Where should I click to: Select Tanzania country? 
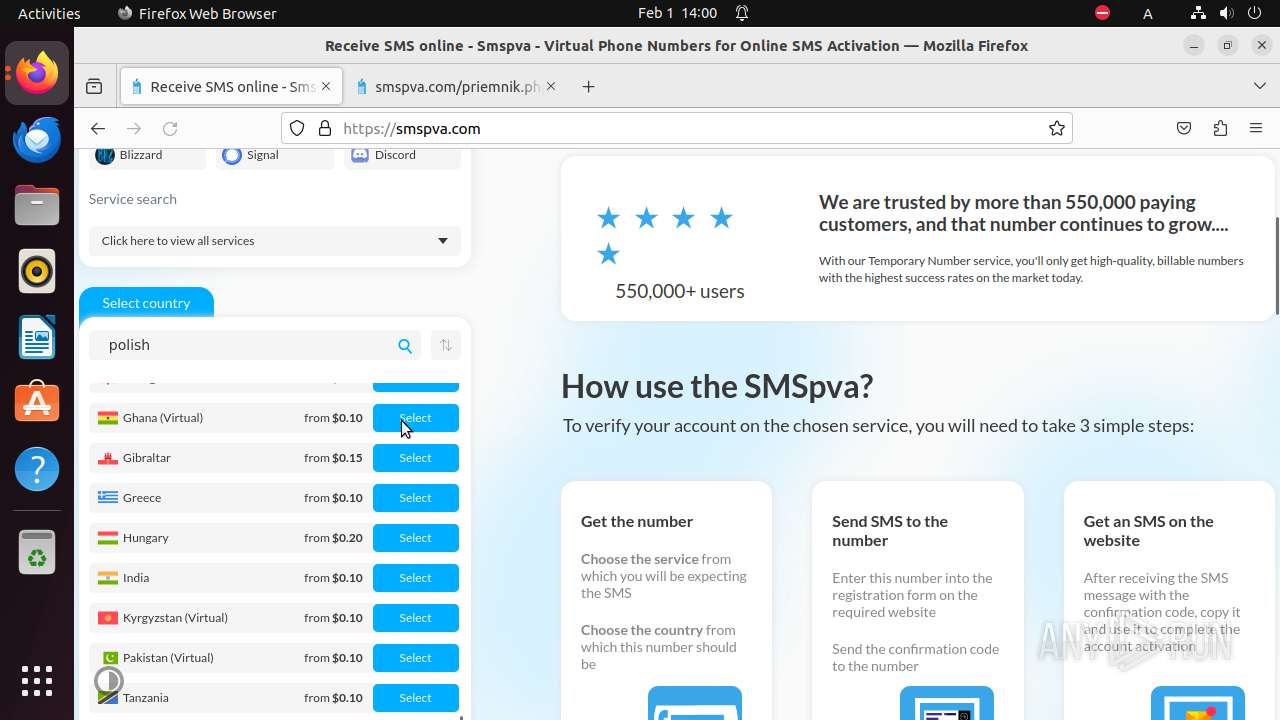(415, 698)
